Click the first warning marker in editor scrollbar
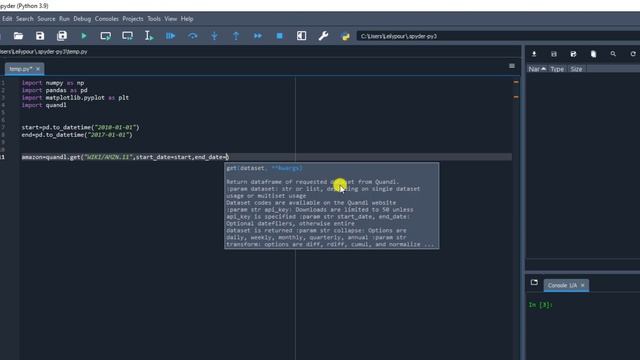 pyautogui.click(x=516, y=82)
